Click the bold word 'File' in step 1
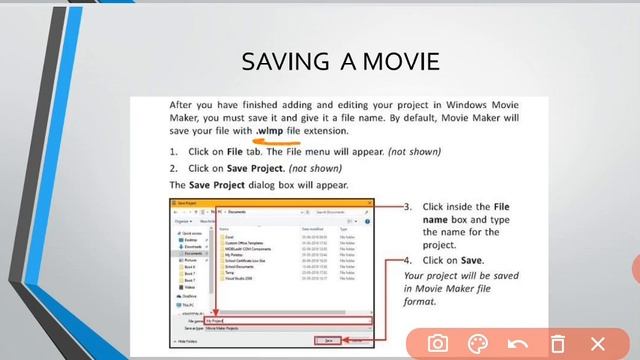The width and height of the screenshot is (640, 360). click(x=235, y=152)
